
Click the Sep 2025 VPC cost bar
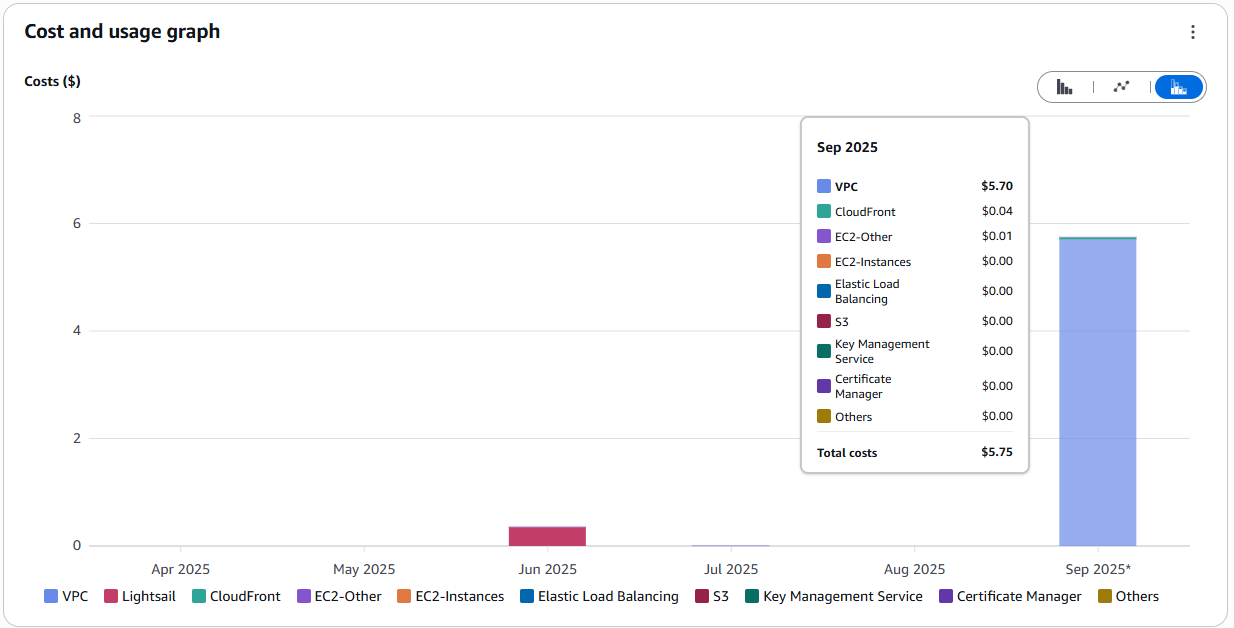(1097, 400)
